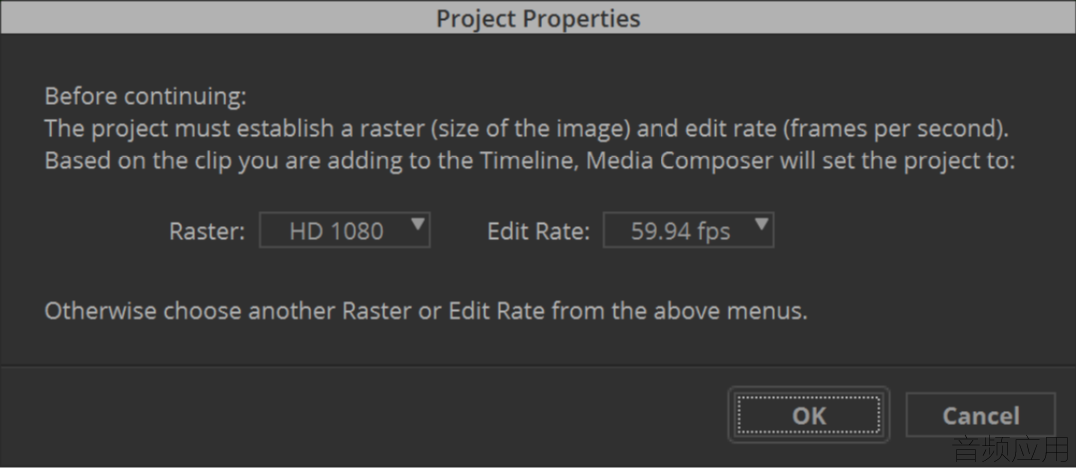Expand the 59.94 fps edit rate combo box
This screenshot has height=468, width=1076.
(688, 230)
